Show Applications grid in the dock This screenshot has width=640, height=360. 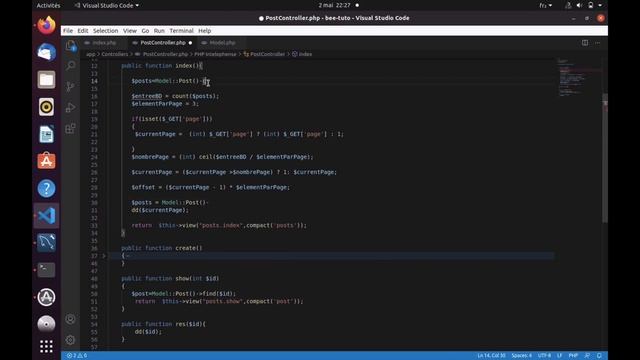(47, 346)
